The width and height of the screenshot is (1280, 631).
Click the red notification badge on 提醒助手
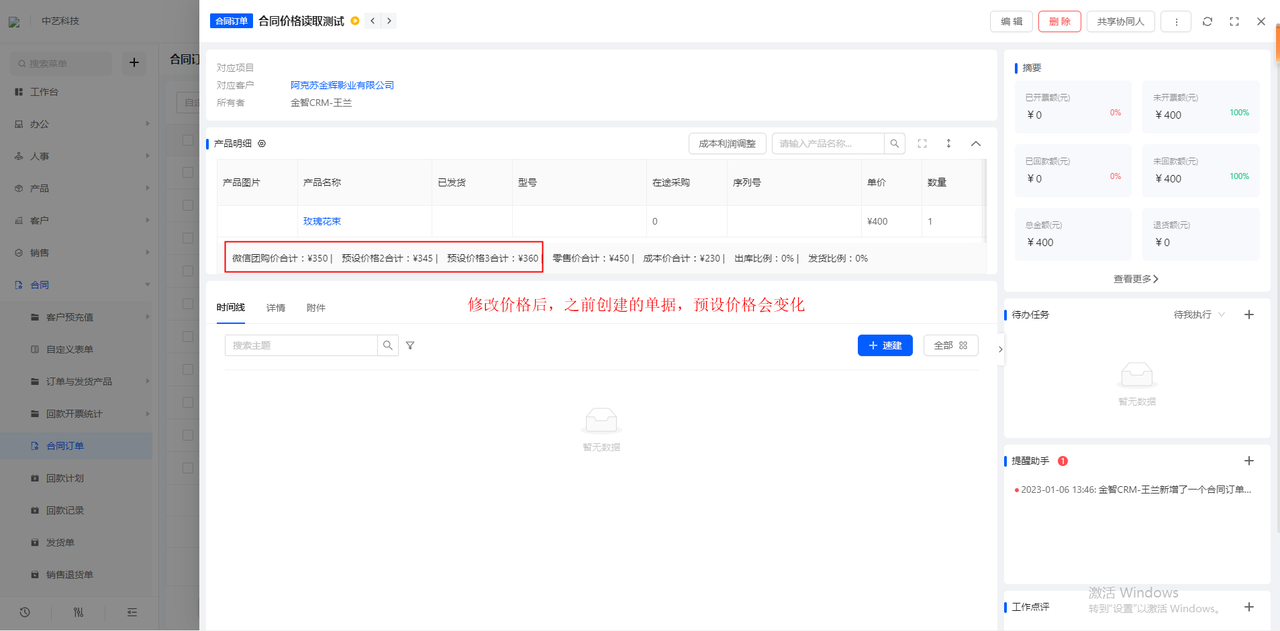1063,461
